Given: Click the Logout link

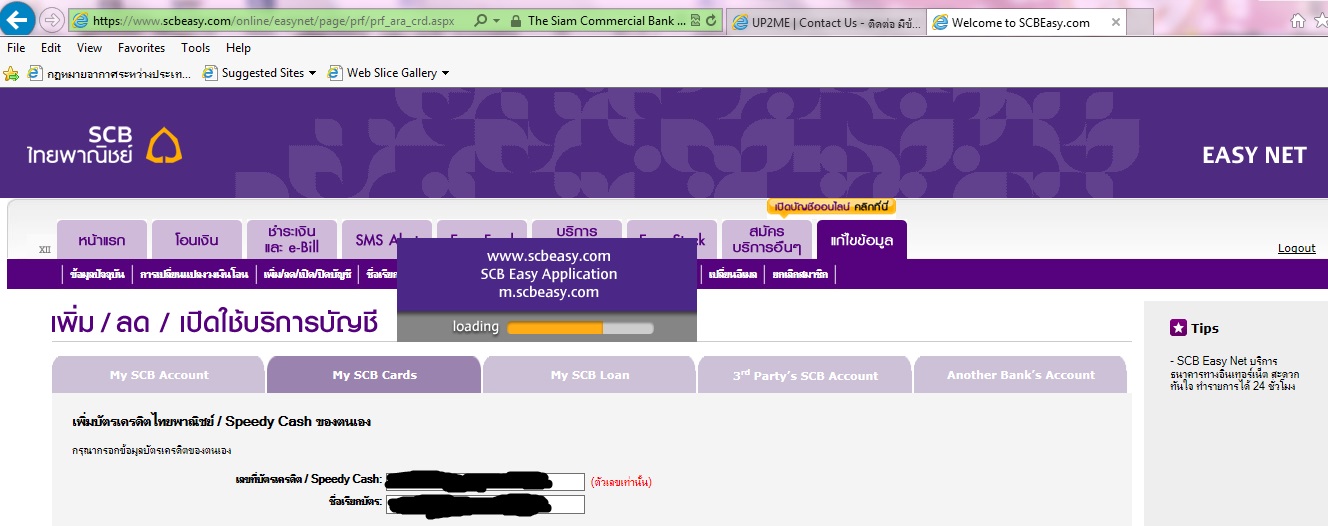Looking at the screenshot, I should coord(1297,248).
